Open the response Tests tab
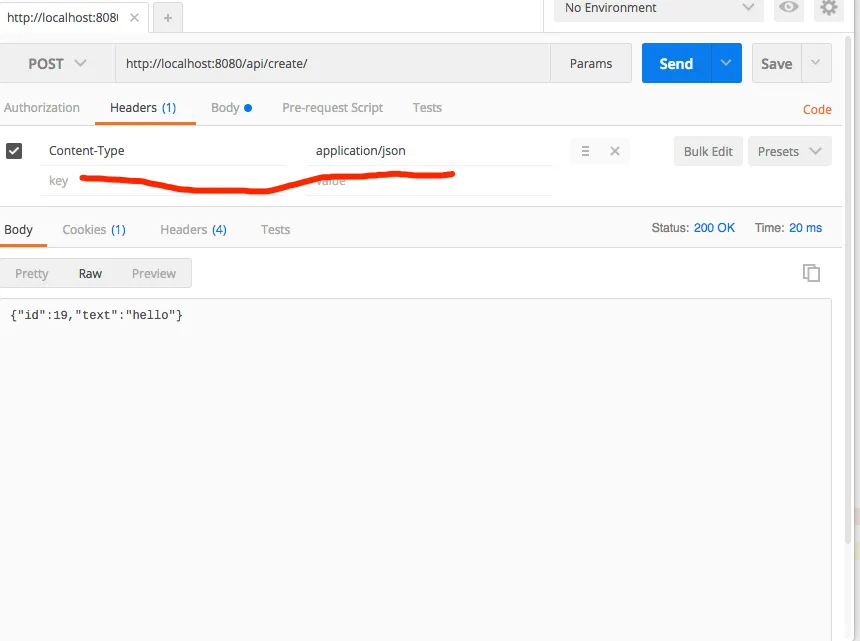 (x=275, y=230)
